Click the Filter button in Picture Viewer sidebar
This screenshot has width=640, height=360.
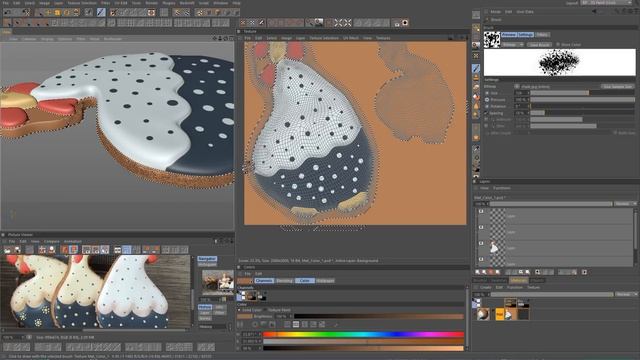click(220, 313)
